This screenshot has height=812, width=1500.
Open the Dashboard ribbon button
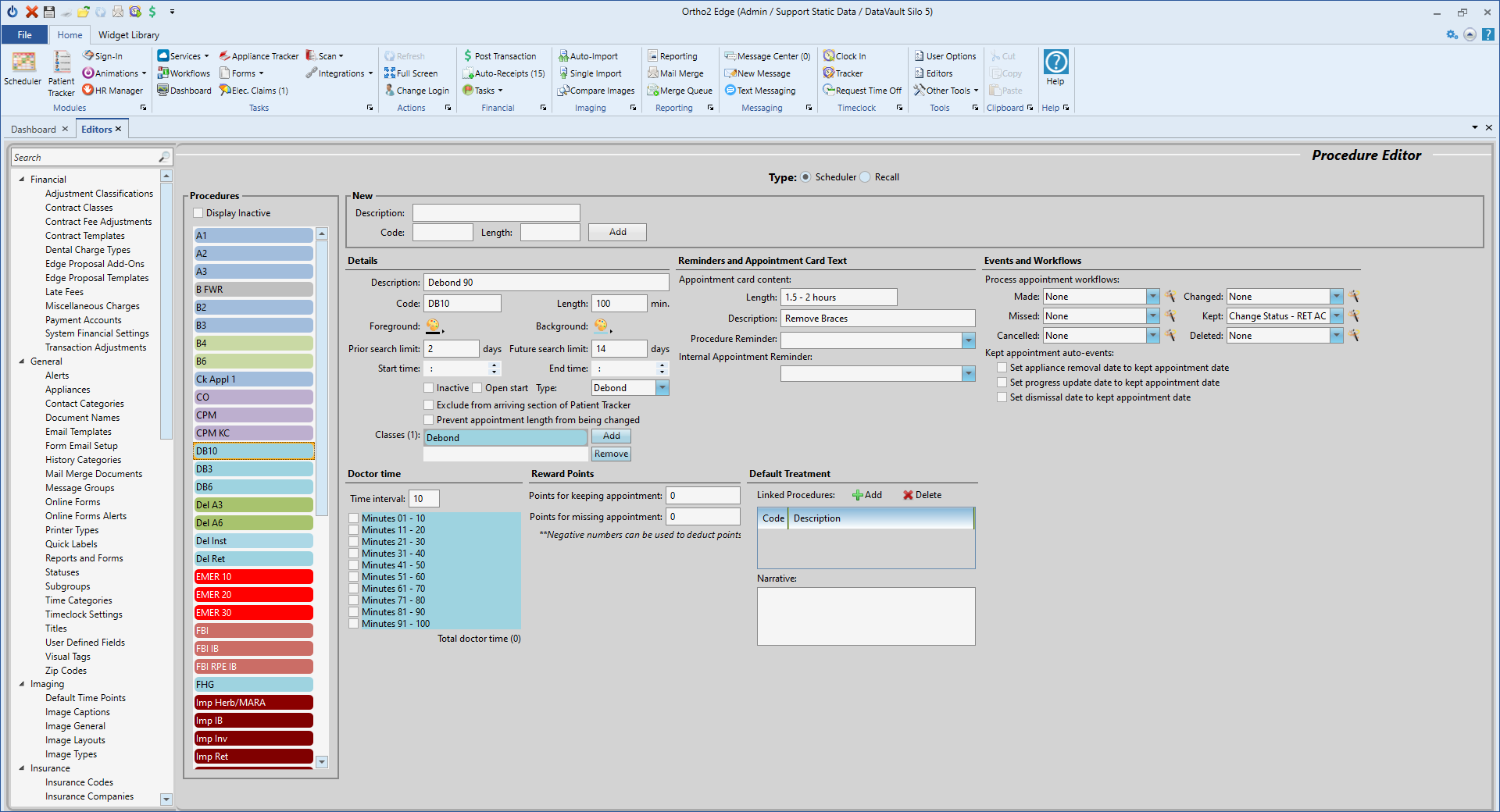pyautogui.click(x=184, y=91)
